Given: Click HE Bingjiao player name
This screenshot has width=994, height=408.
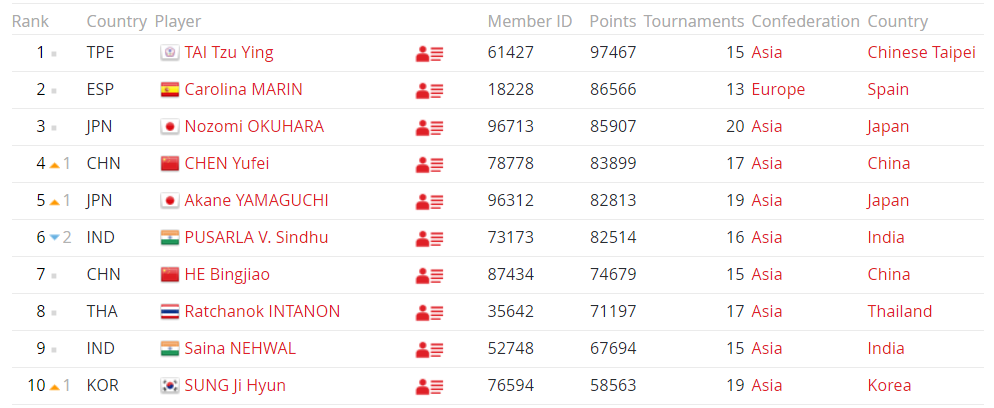Looking at the screenshot, I should (x=227, y=275).
